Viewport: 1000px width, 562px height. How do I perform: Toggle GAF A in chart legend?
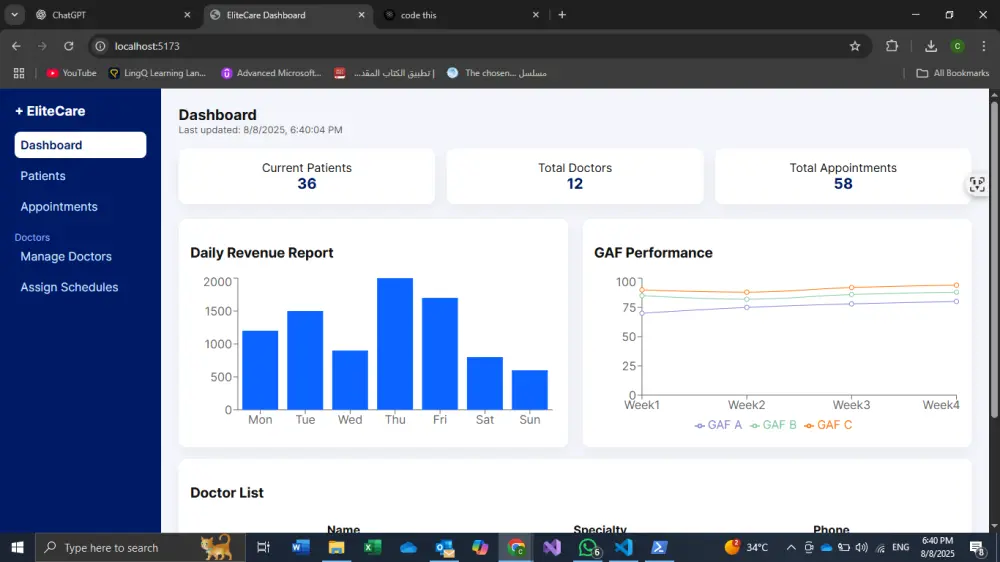718,425
